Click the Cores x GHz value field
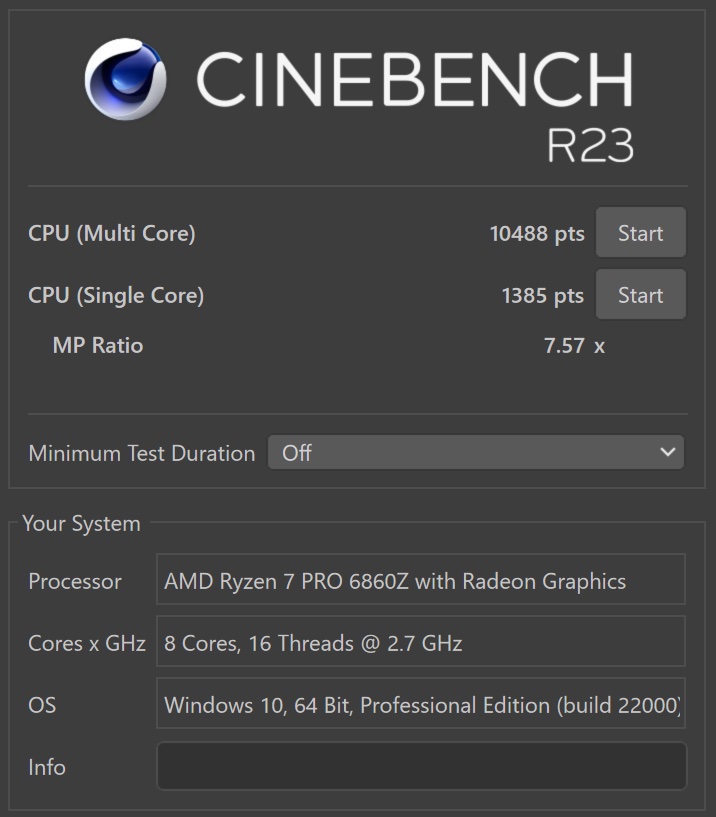Screen dimensions: 716x817 click(421, 643)
